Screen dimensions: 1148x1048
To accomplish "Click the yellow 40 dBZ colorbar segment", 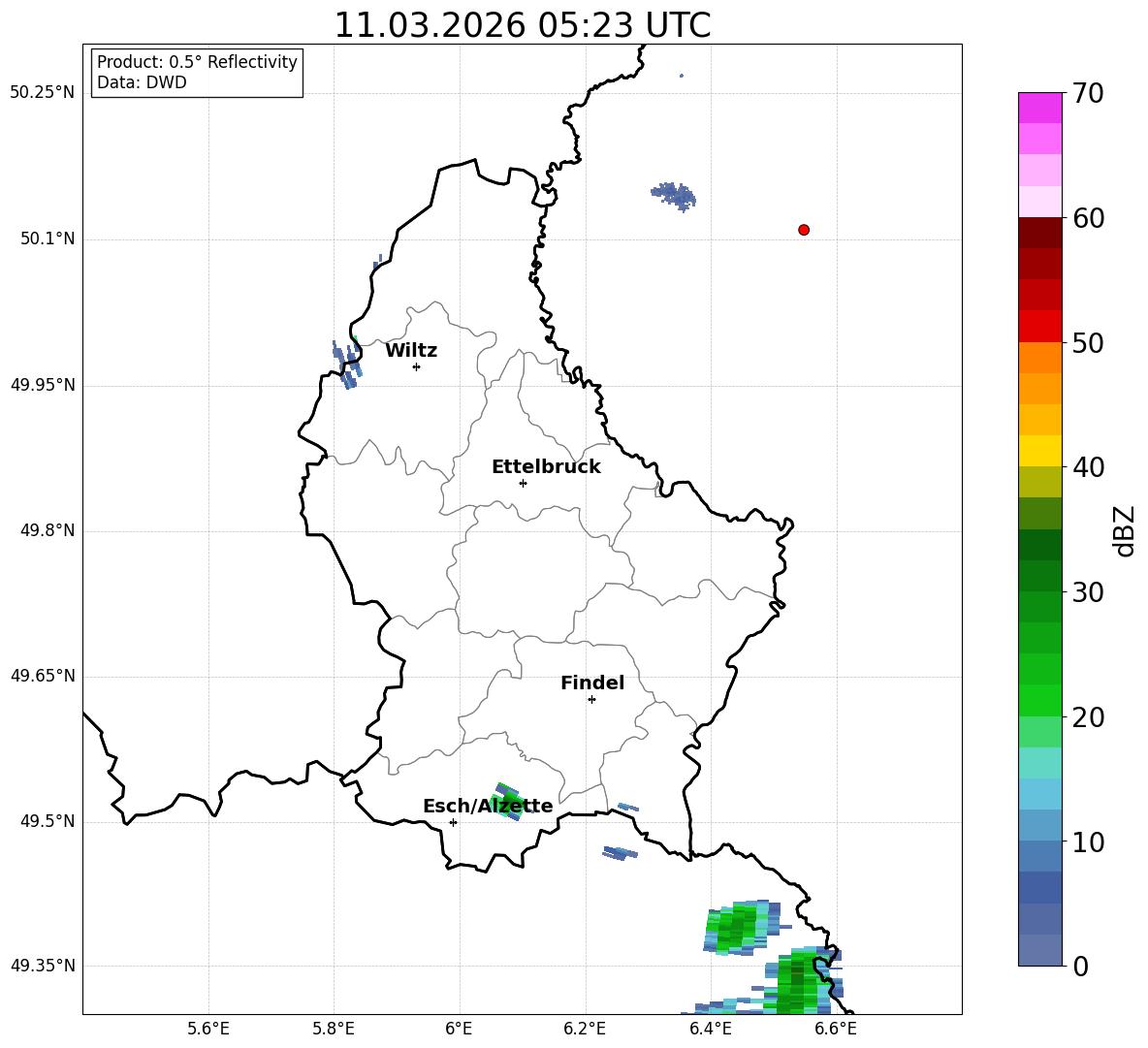I will click(1039, 451).
